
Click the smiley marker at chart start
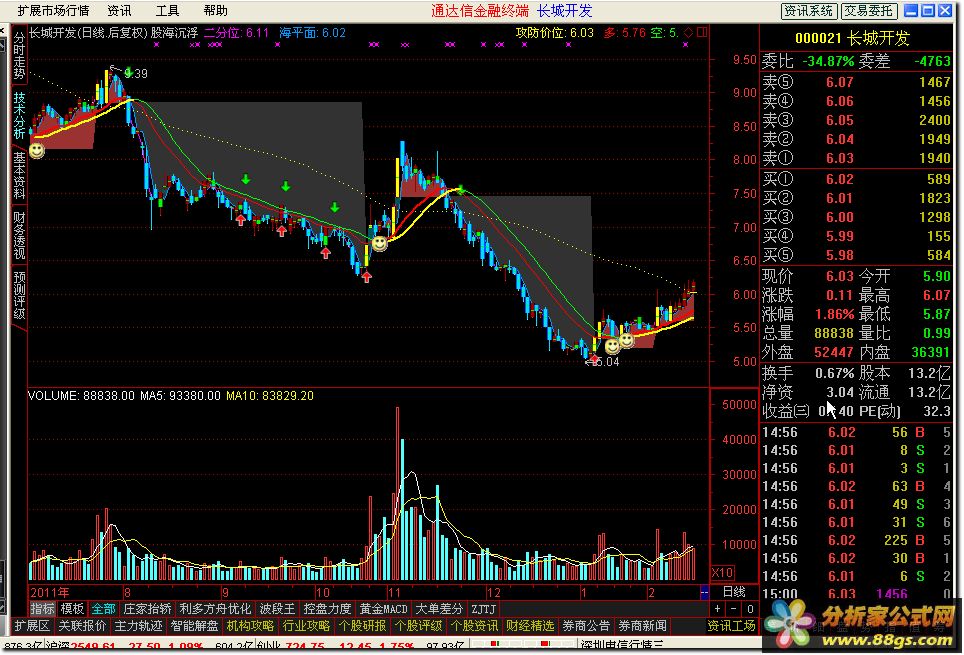click(37, 149)
